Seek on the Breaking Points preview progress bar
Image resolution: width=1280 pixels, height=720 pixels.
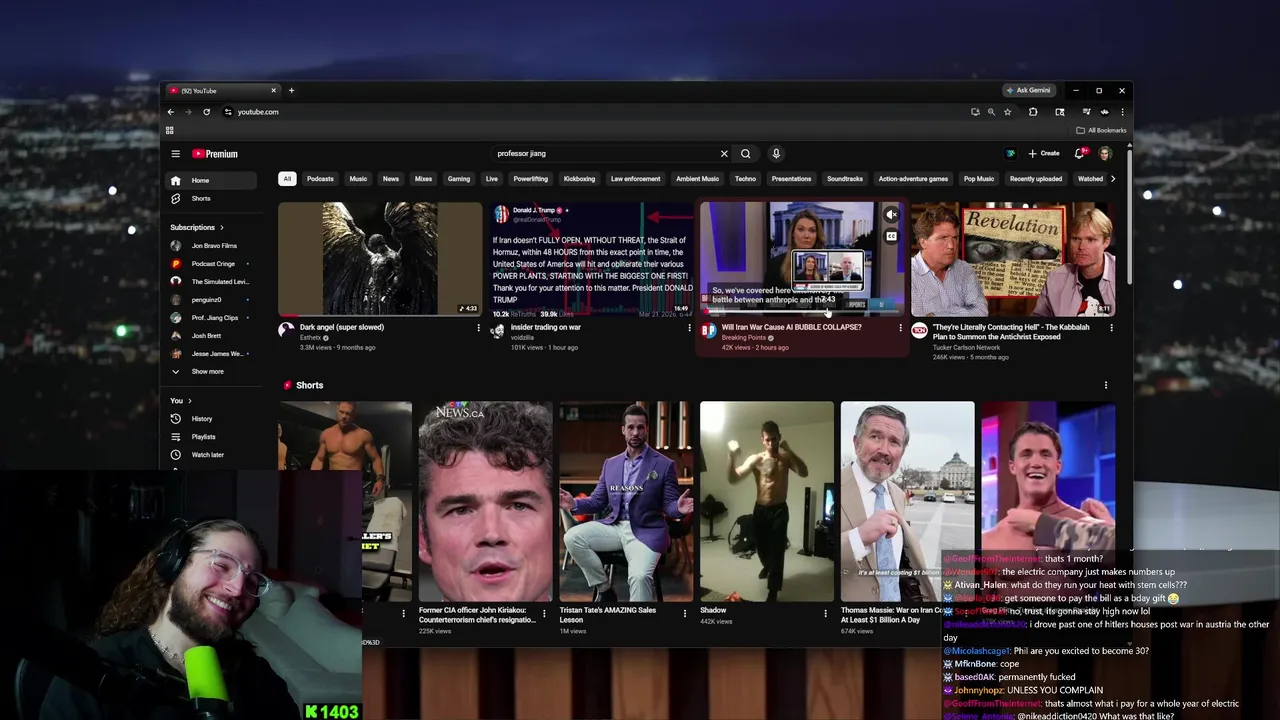802,314
